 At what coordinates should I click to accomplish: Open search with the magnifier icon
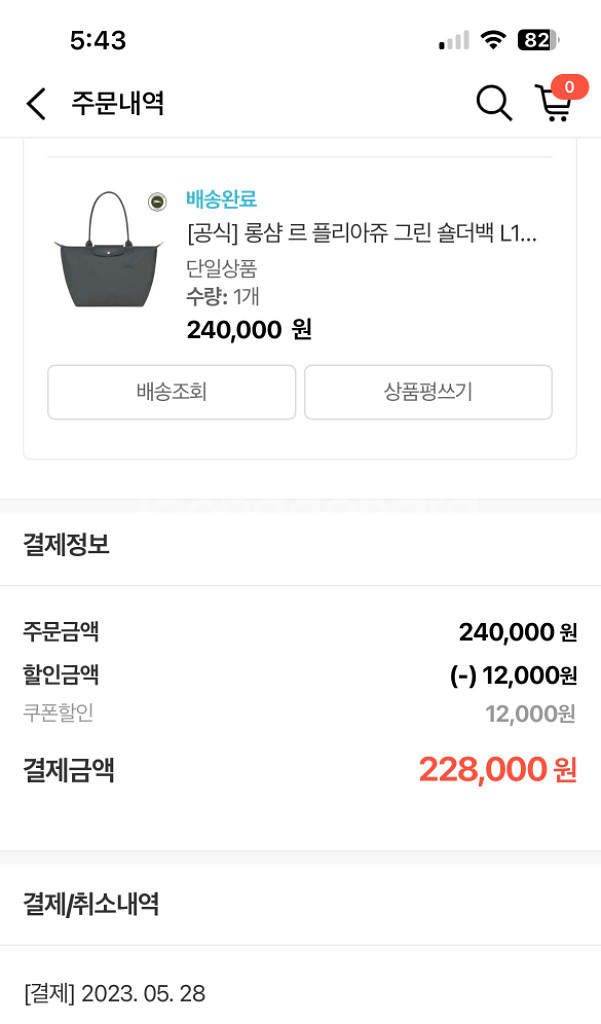click(x=493, y=103)
